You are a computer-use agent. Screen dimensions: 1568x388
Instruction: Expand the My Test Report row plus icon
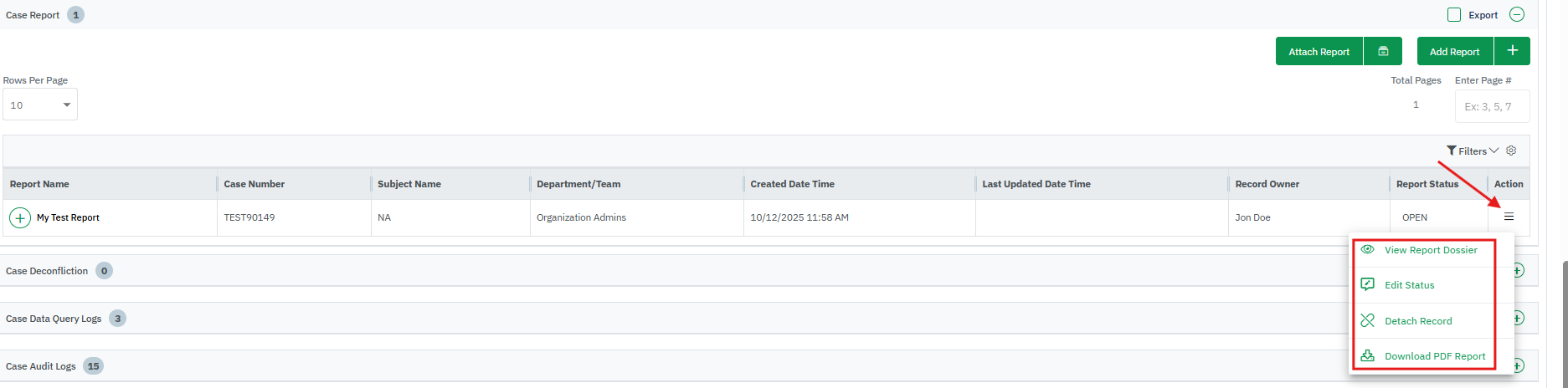point(19,217)
